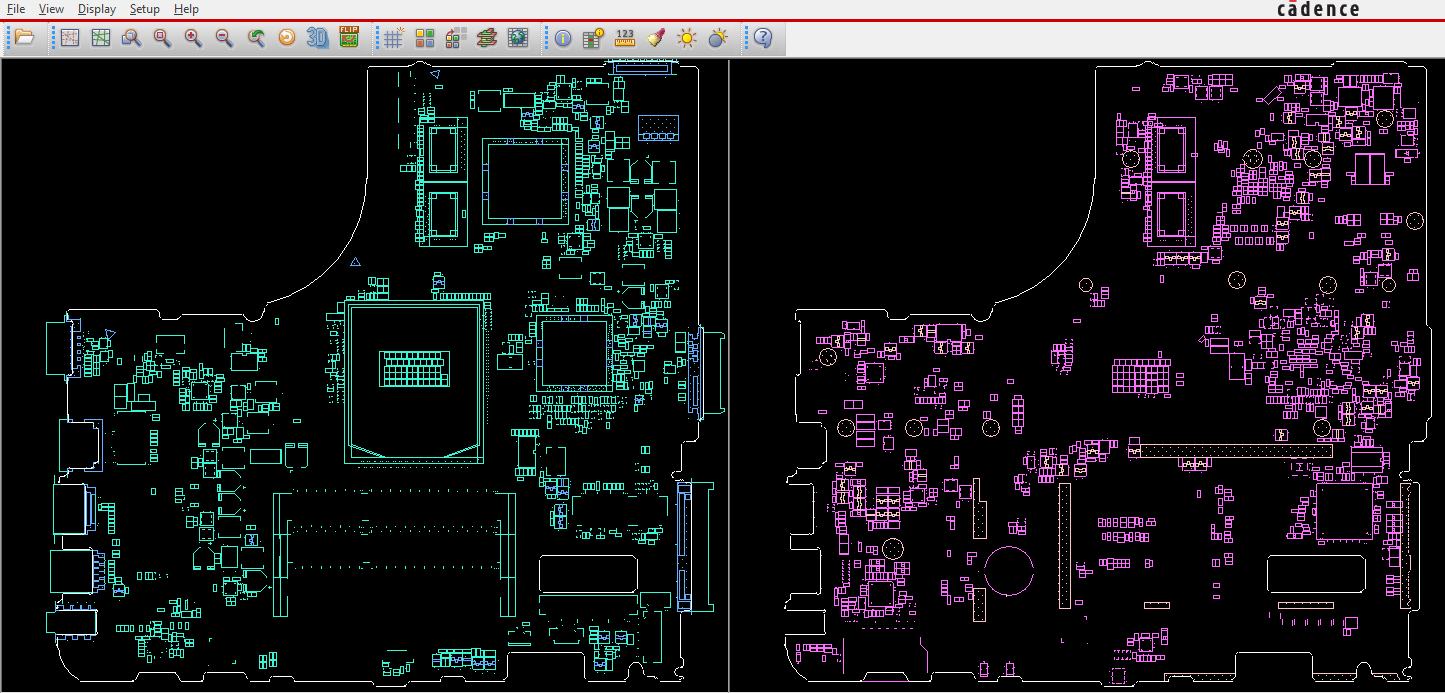Open the Setup menu
The image size is (1445, 693).
pyautogui.click(x=144, y=9)
